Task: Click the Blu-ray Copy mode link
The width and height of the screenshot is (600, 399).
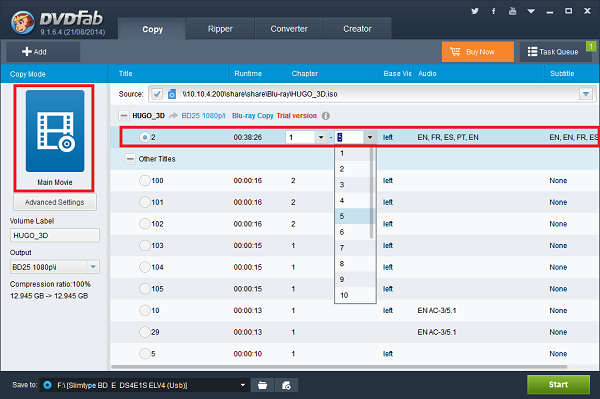Action: (x=253, y=116)
